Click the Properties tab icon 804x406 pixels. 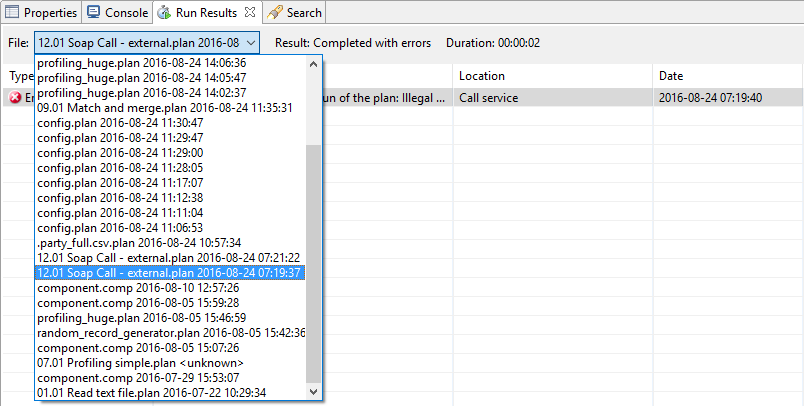(13, 13)
